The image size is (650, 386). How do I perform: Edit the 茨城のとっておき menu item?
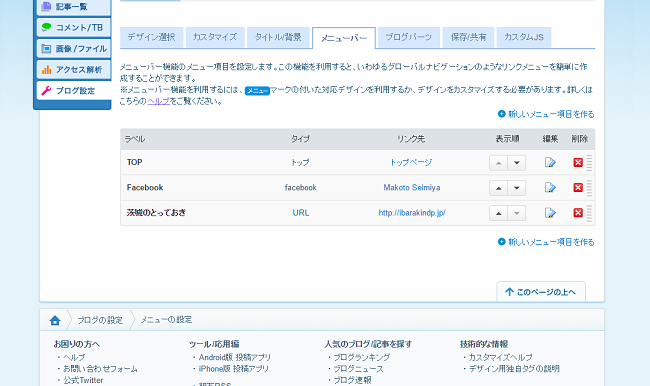click(550, 213)
